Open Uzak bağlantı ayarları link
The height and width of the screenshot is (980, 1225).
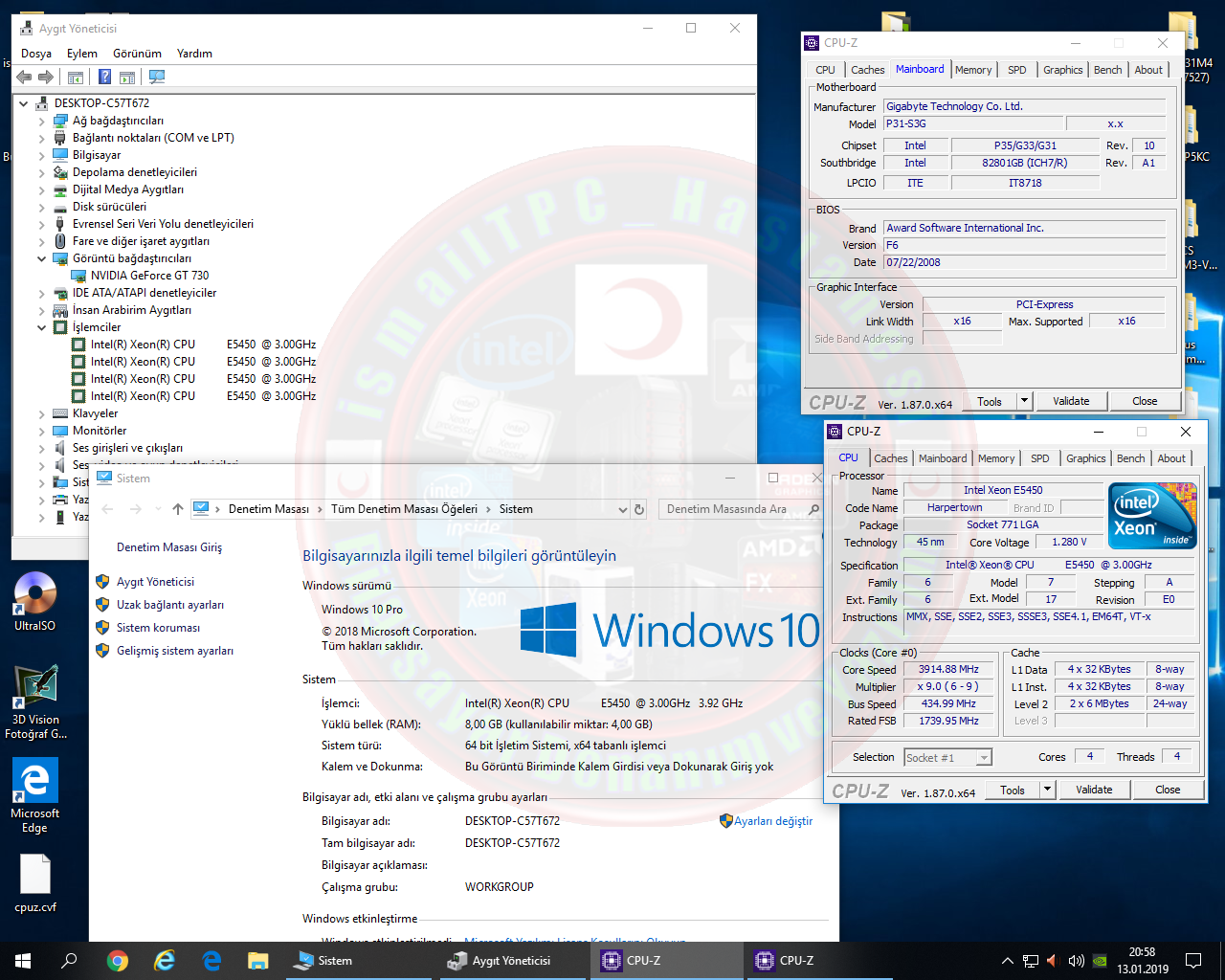pyautogui.click(x=170, y=605)
